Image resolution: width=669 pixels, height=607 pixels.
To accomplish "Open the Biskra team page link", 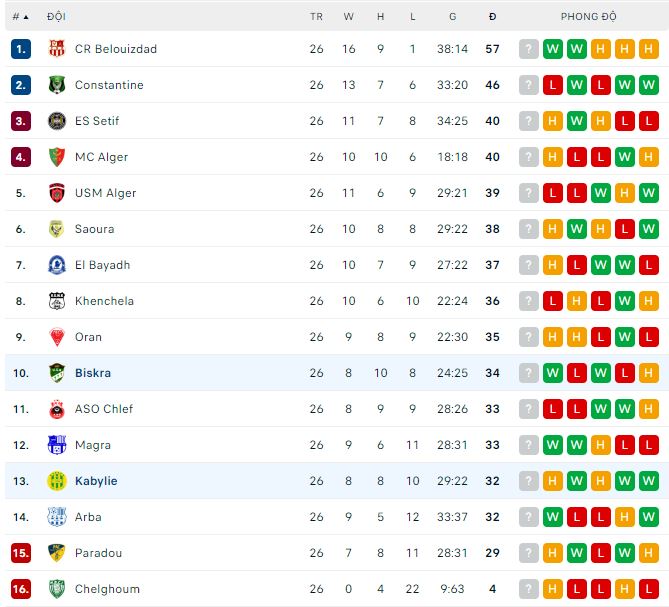I will coord(93,373).
